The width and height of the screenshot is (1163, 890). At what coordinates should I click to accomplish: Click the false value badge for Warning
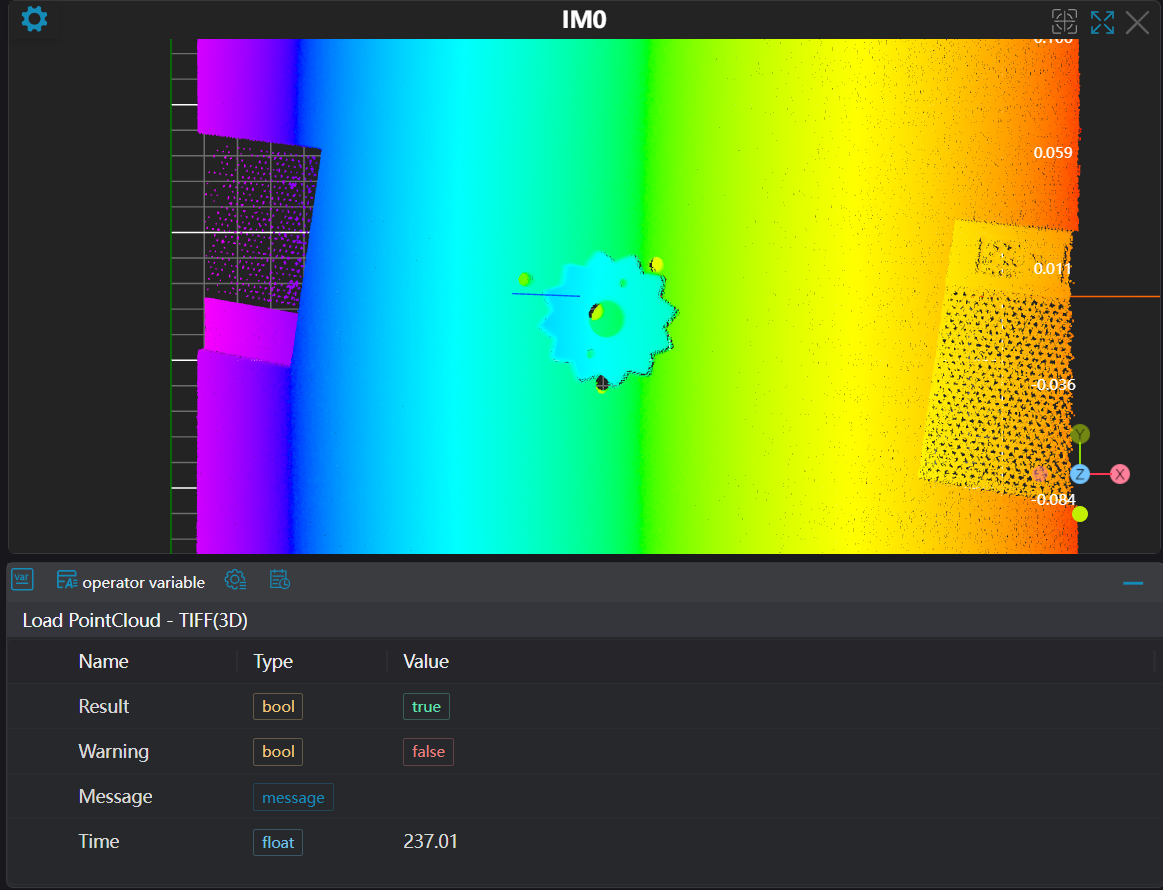428,751
